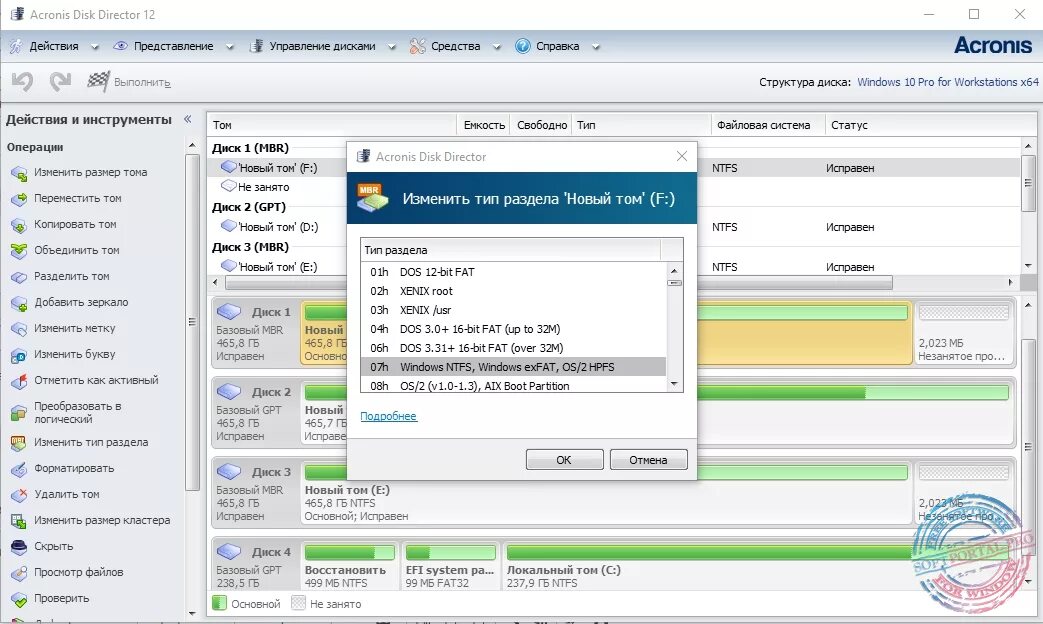Click the Переместить том icon
1043x624 pixels.
tap(19, 199)
